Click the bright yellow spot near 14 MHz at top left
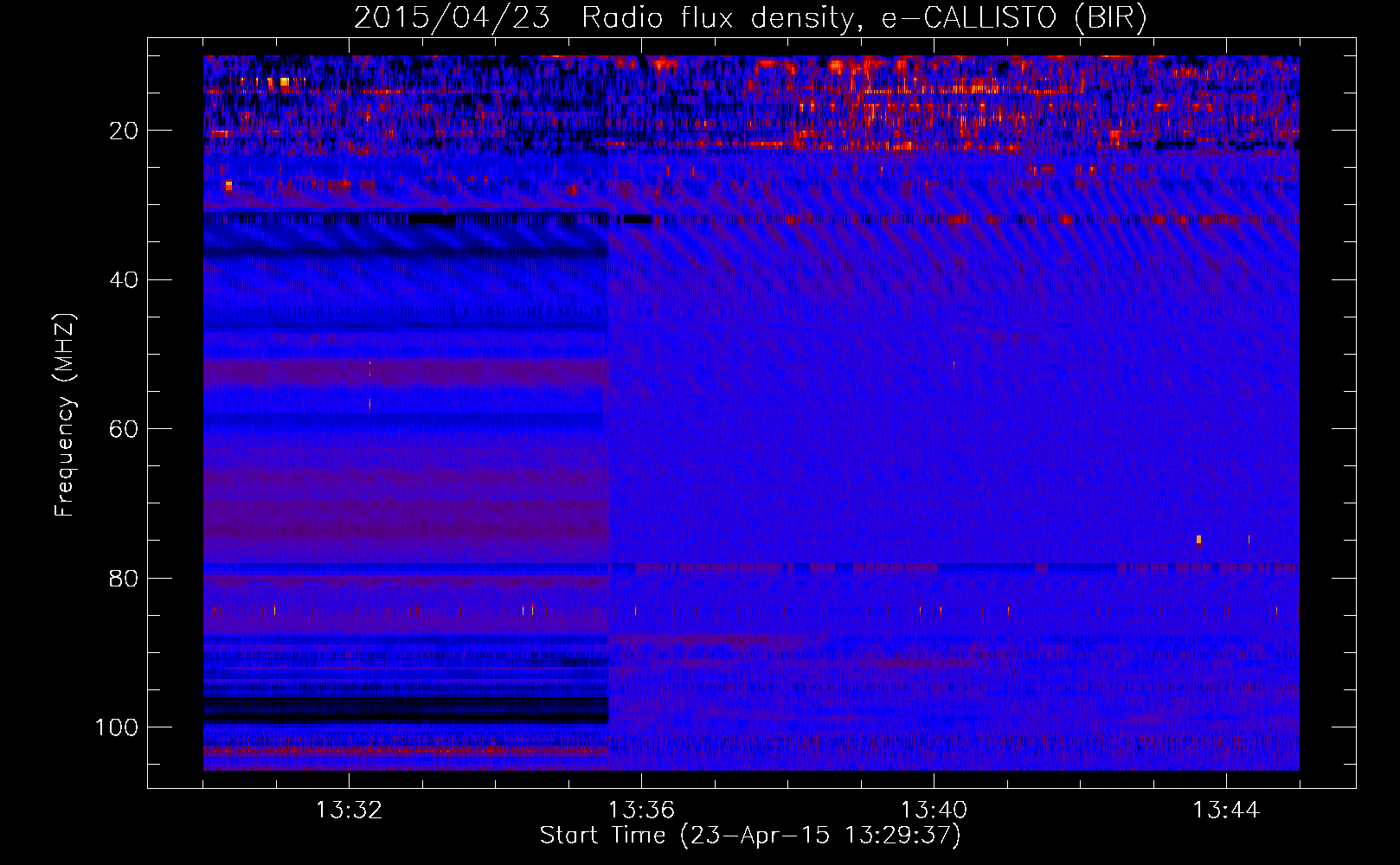 [x=283, y=83]
